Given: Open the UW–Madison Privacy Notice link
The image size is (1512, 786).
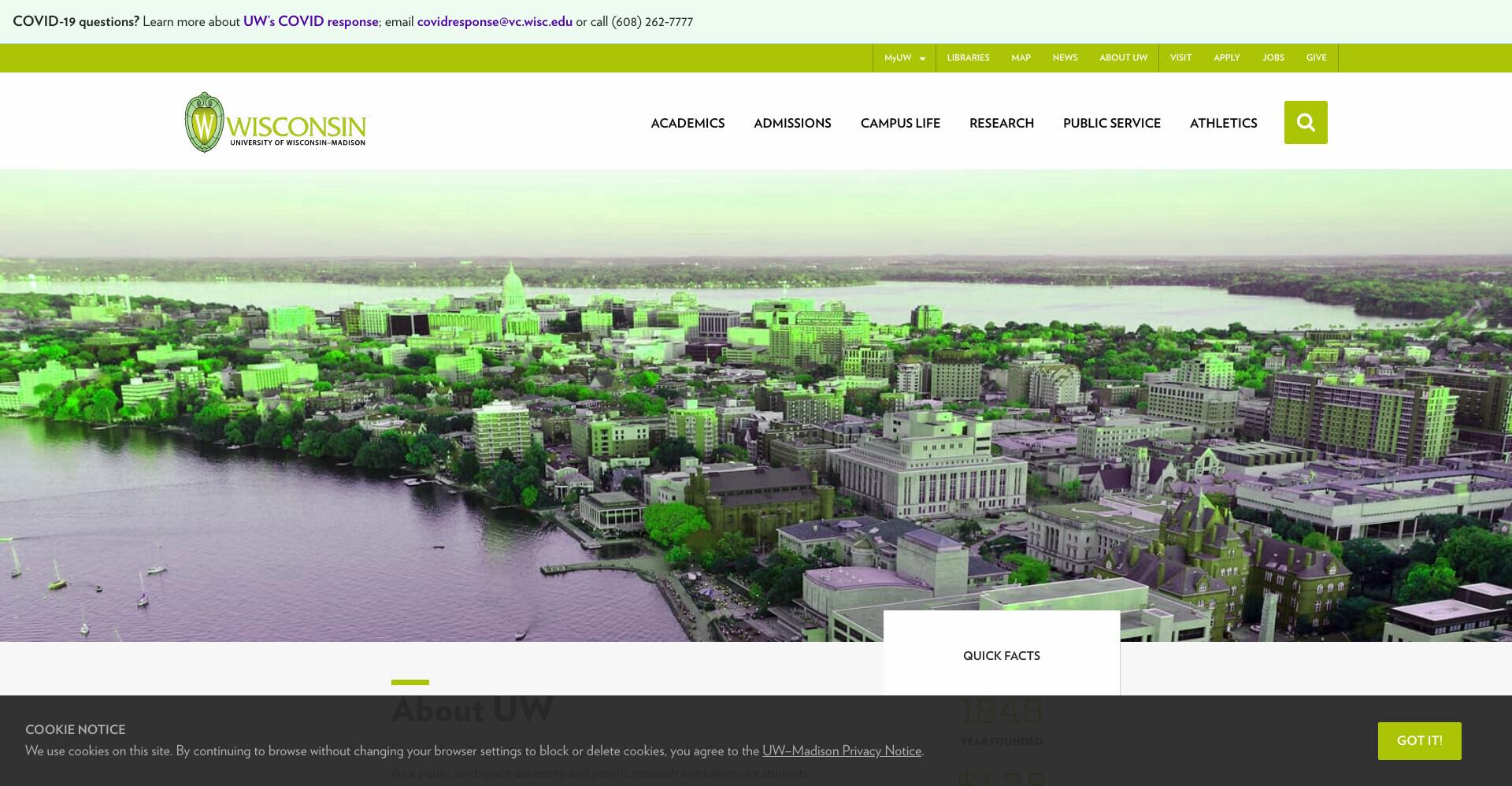Looking at the screenshot, I should [x=842, y=751].
